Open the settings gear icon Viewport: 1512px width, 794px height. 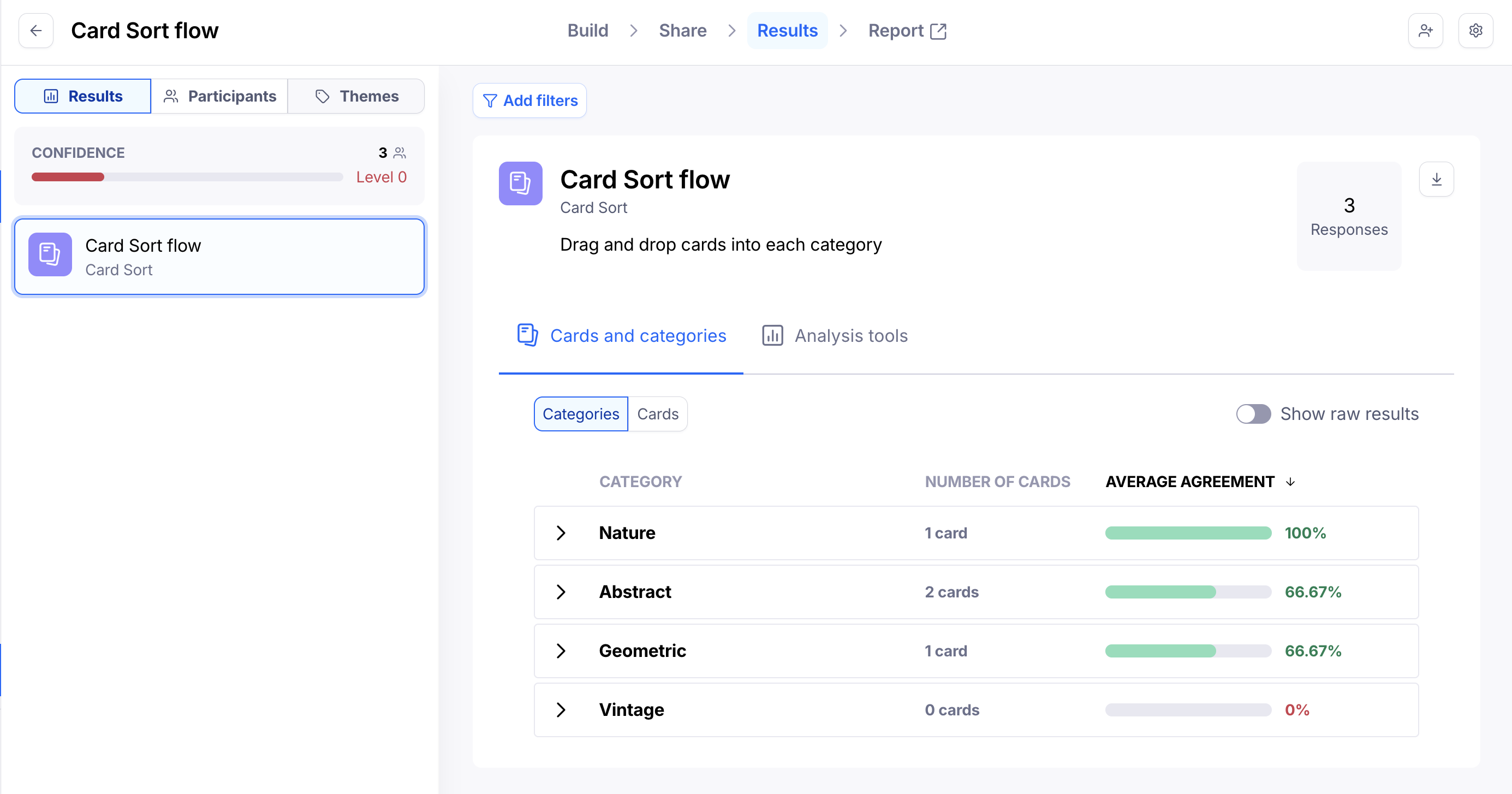coord(1475,31)
